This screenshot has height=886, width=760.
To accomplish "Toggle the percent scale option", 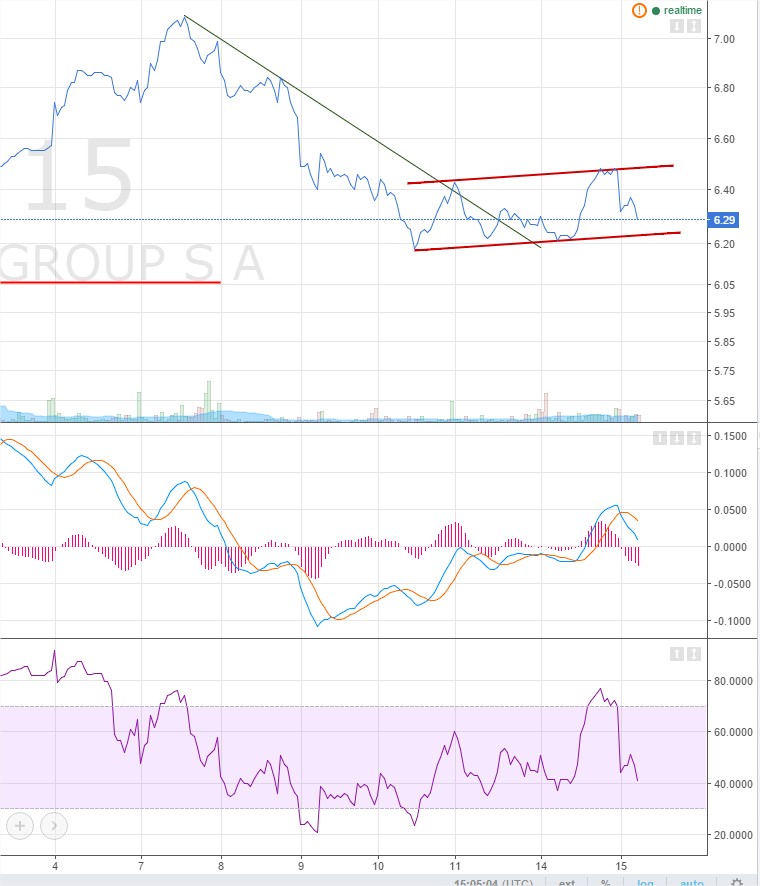I will tap(605, 882).
